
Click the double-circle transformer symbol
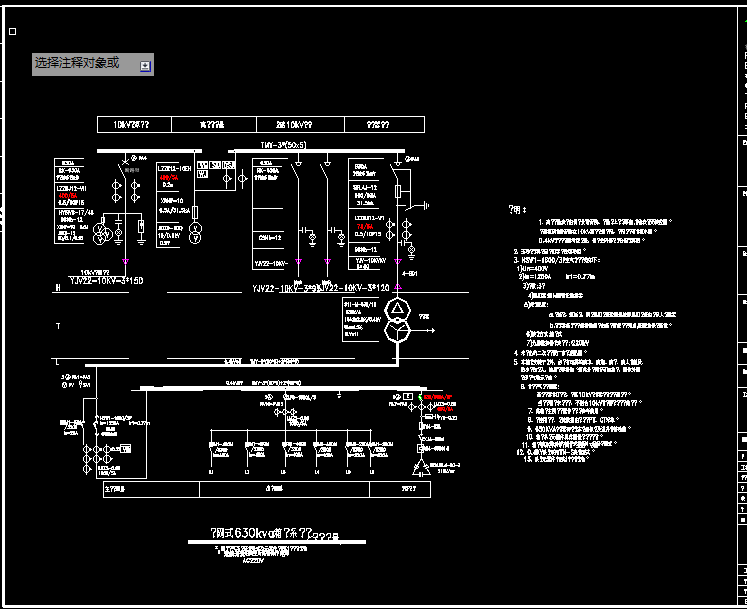[398, 318]
